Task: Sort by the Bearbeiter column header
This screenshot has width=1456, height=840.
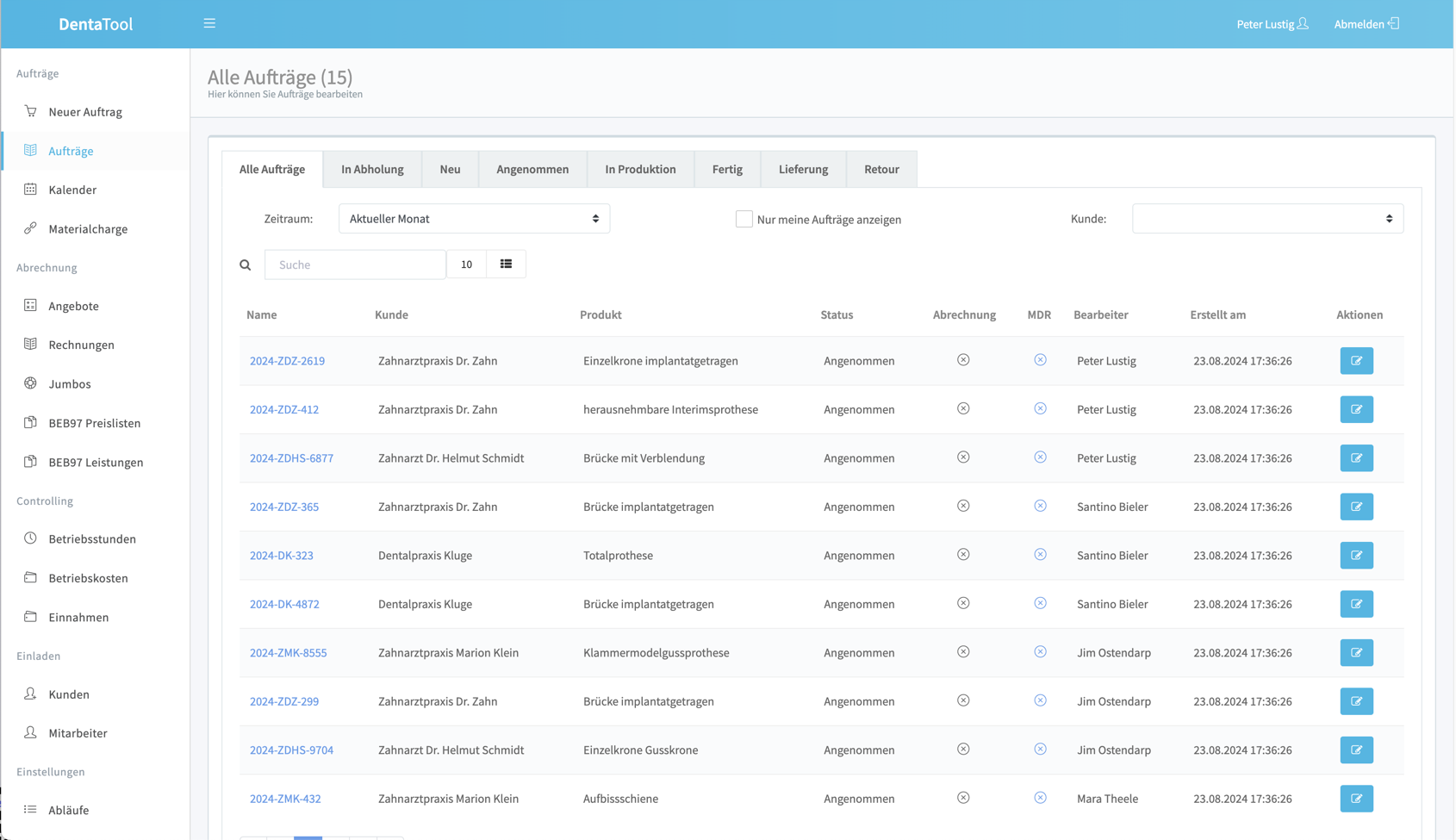Action: pos(1100,314)
